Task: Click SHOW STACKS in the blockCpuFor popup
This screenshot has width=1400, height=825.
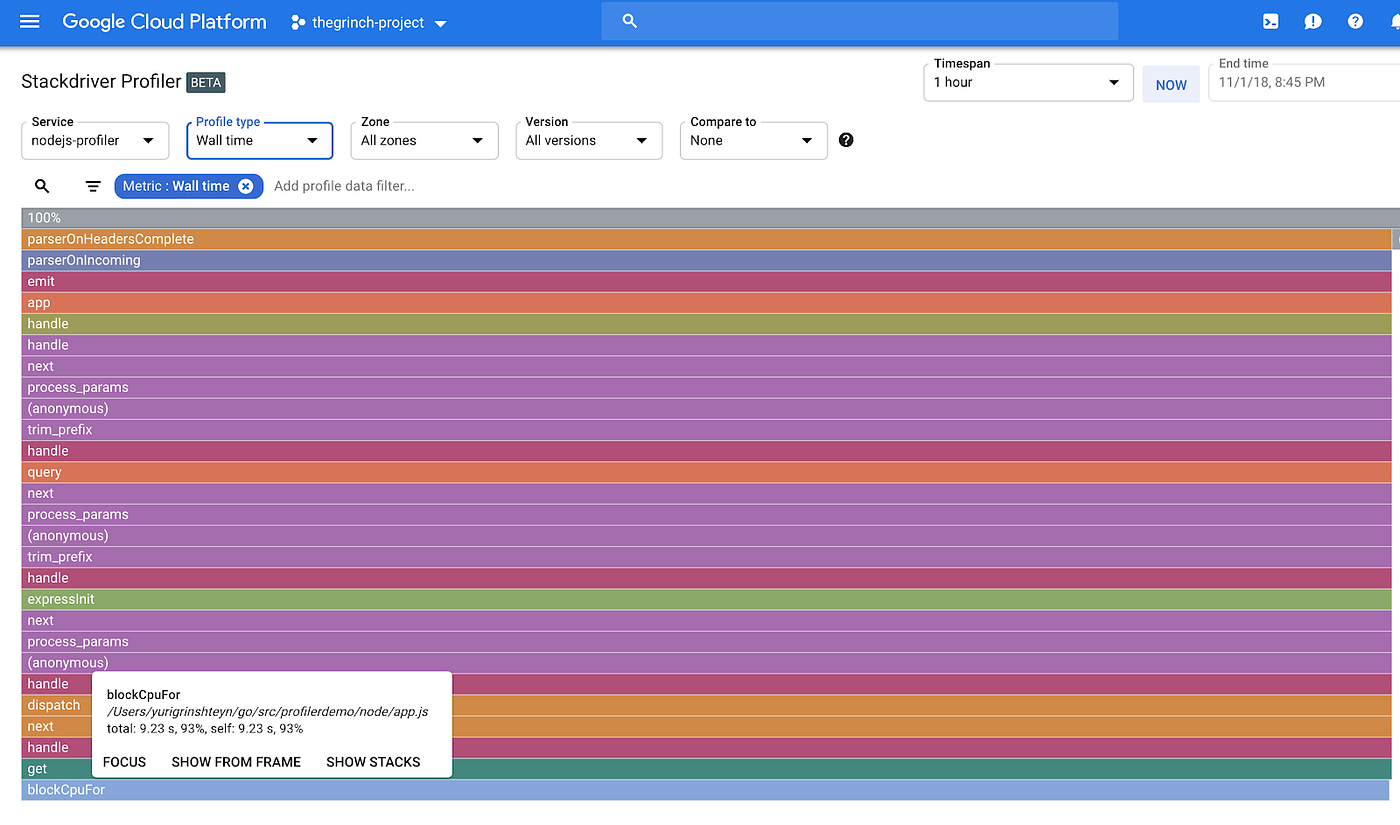Action: pos(373,761)
